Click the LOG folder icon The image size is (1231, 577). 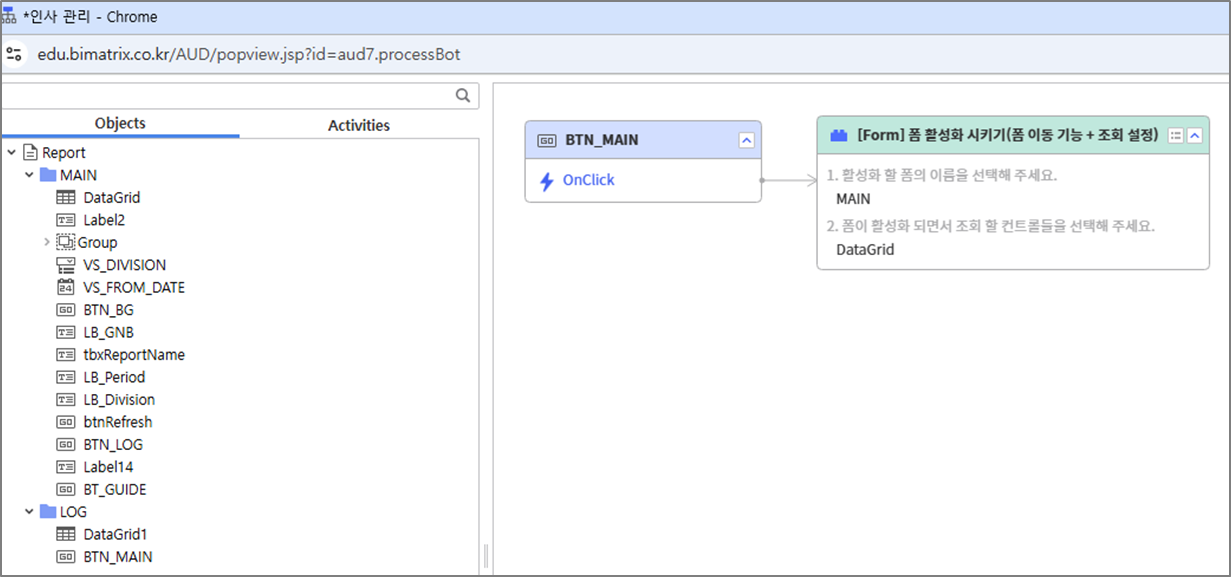[x=48, y=512]
